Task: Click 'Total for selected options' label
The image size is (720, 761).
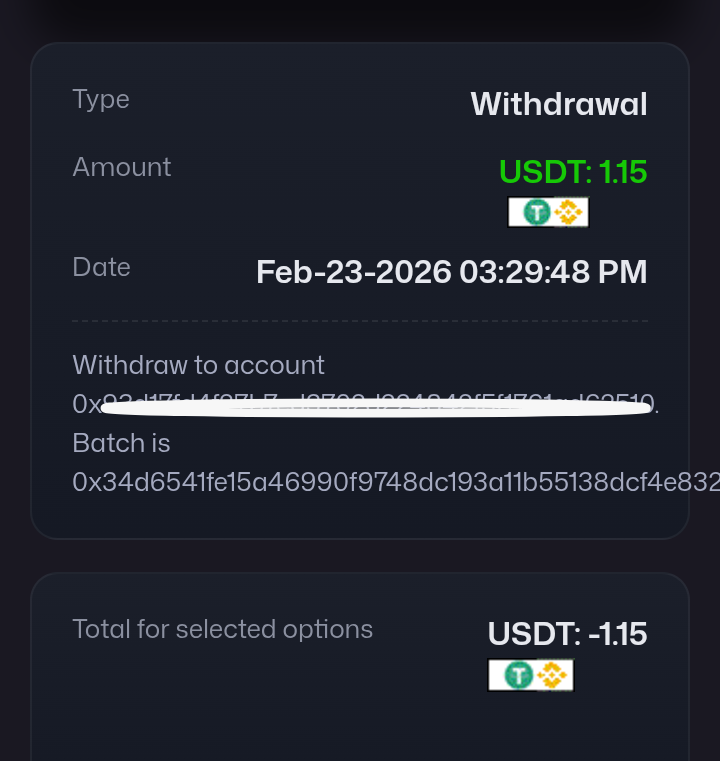Action: pyautogui.click(x=222, y=629)
